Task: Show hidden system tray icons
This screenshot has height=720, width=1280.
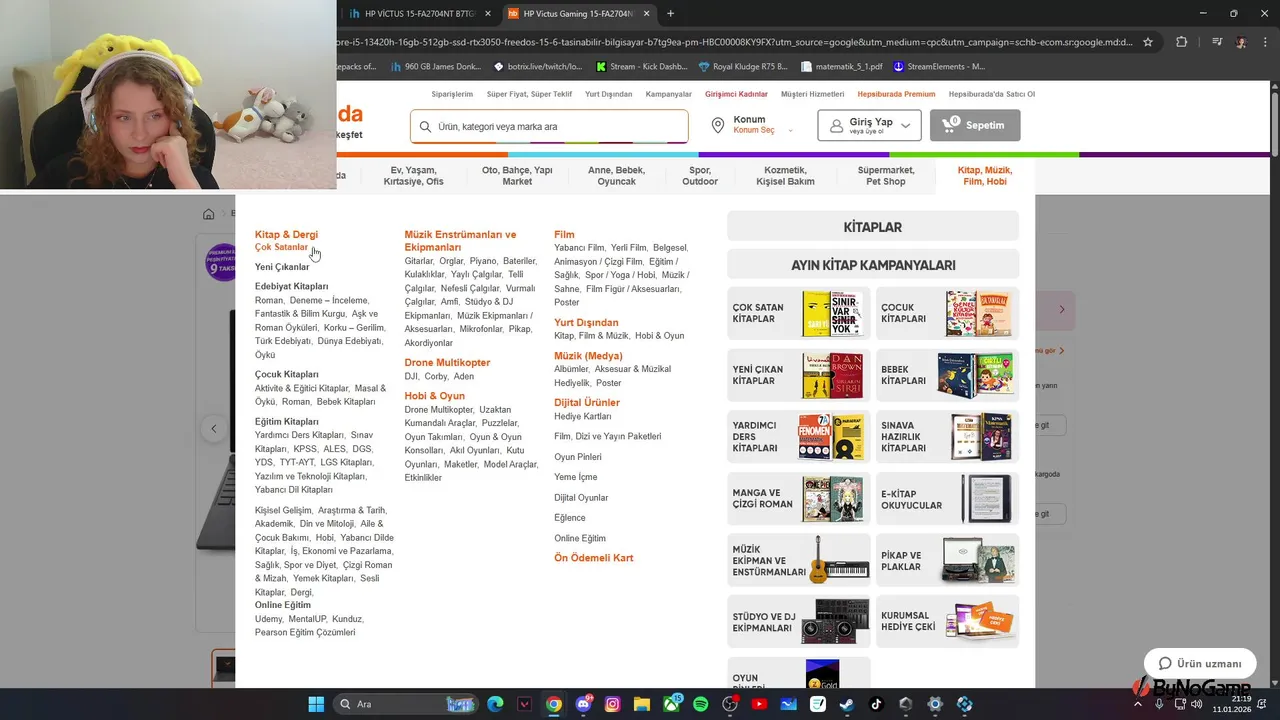Action: [1139, 704]
